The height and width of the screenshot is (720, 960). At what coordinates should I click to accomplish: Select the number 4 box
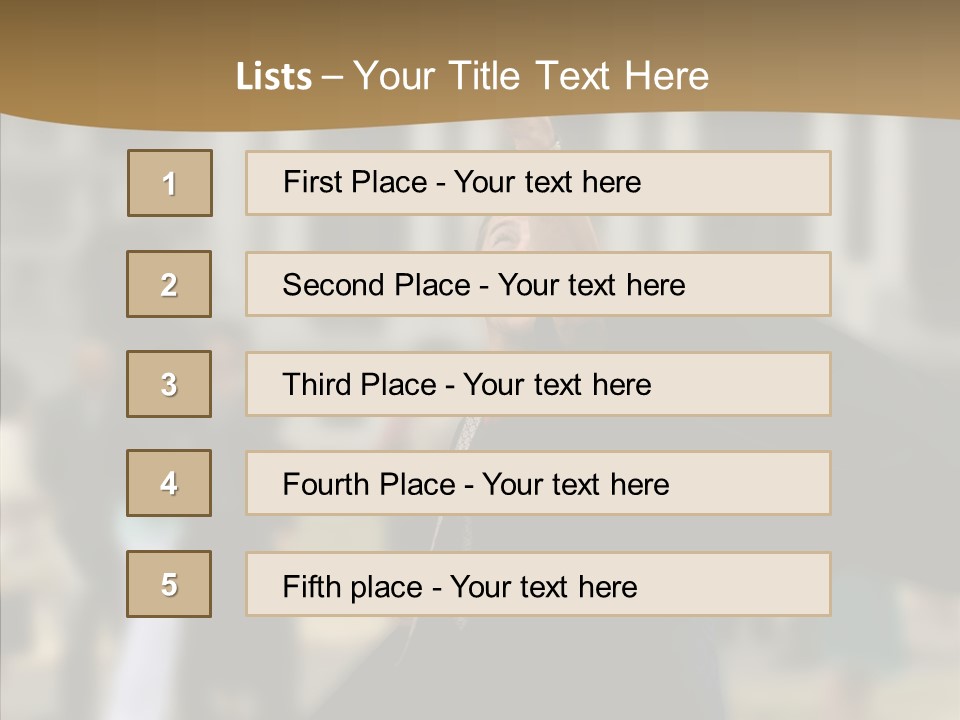[x=169, y=483]
